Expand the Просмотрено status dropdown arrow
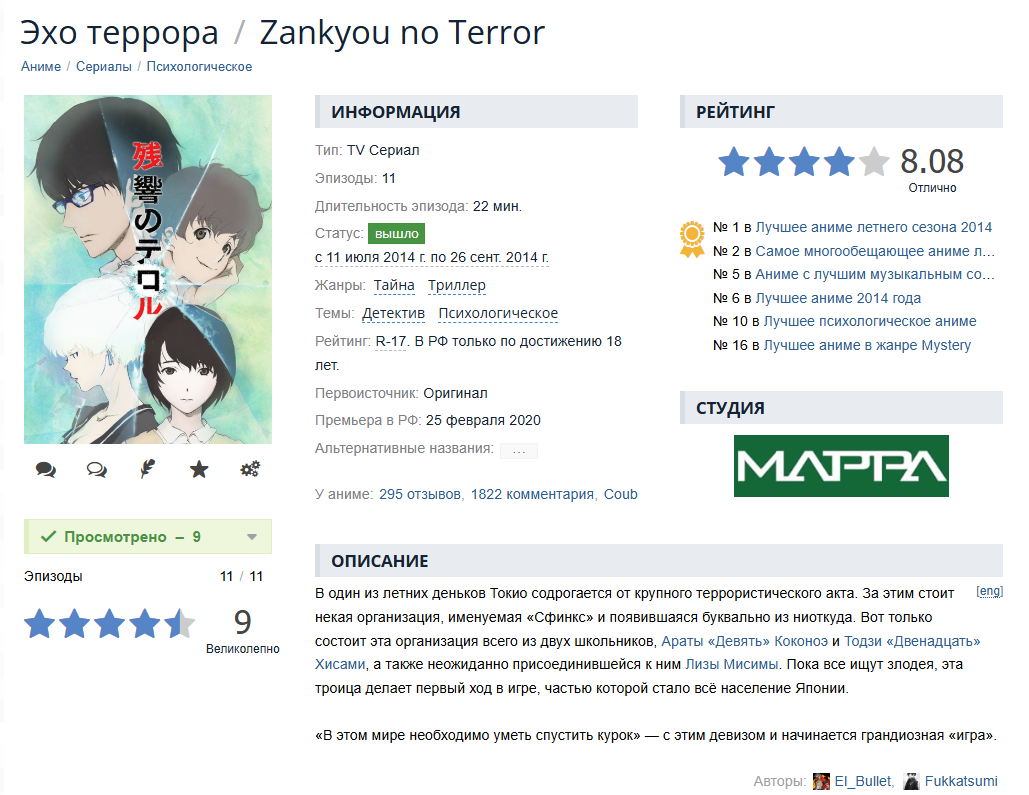This screenshot has width=1029, height=795. (x=252, y=537)
